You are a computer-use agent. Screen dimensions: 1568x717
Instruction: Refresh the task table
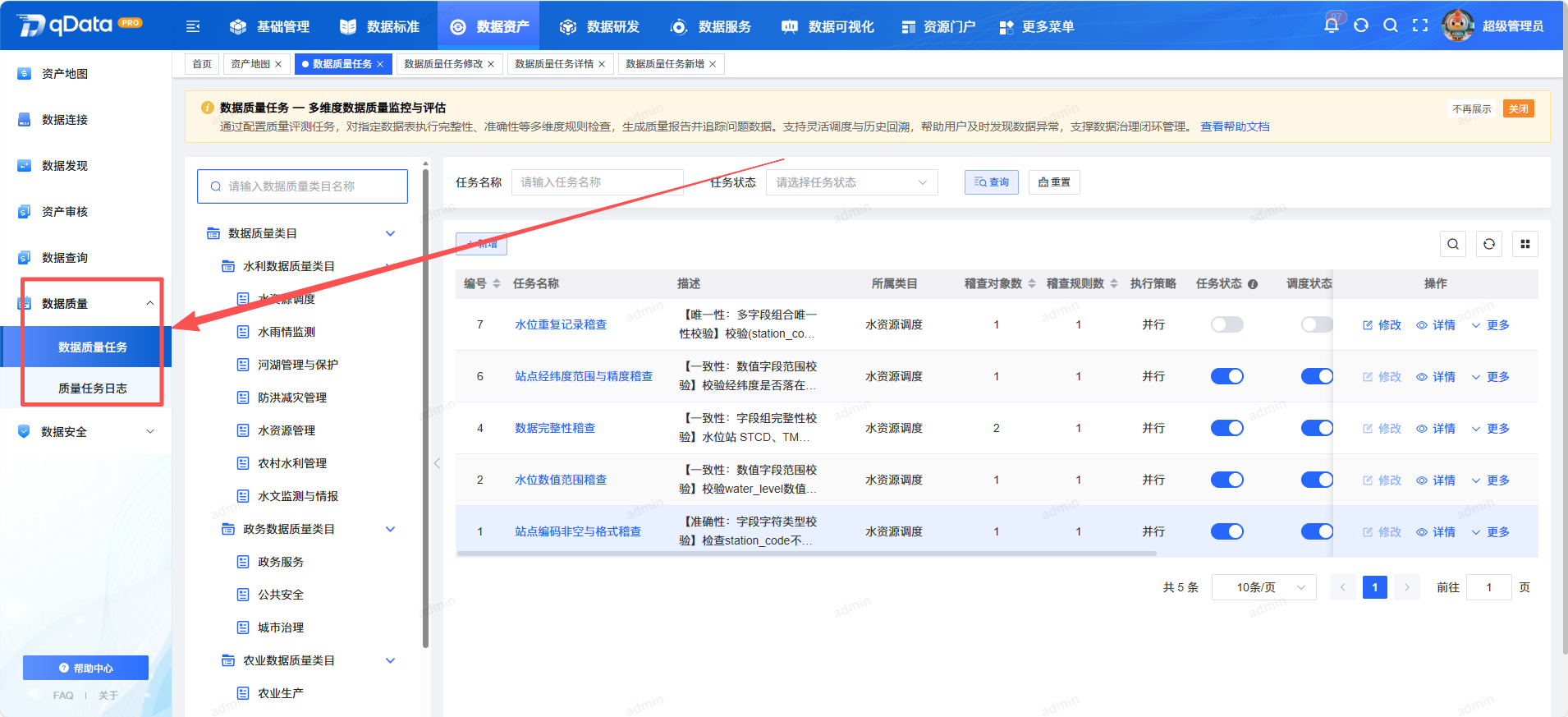(1489, 244)
